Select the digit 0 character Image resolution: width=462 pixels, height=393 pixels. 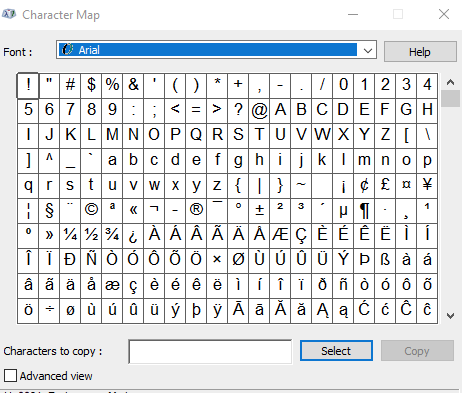click(x=343, y=86)
